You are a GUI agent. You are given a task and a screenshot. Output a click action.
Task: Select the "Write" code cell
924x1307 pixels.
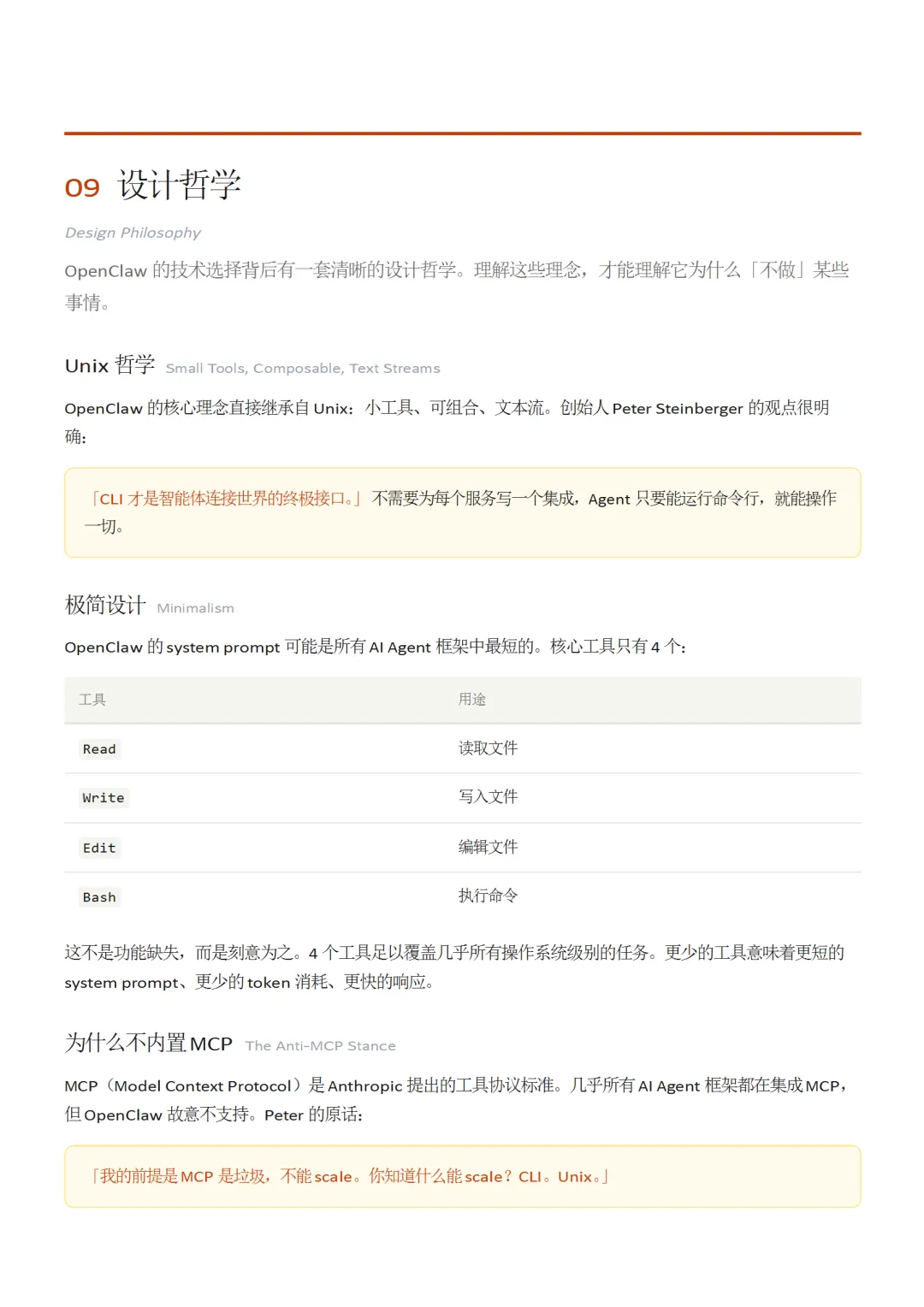click(104, 798)
